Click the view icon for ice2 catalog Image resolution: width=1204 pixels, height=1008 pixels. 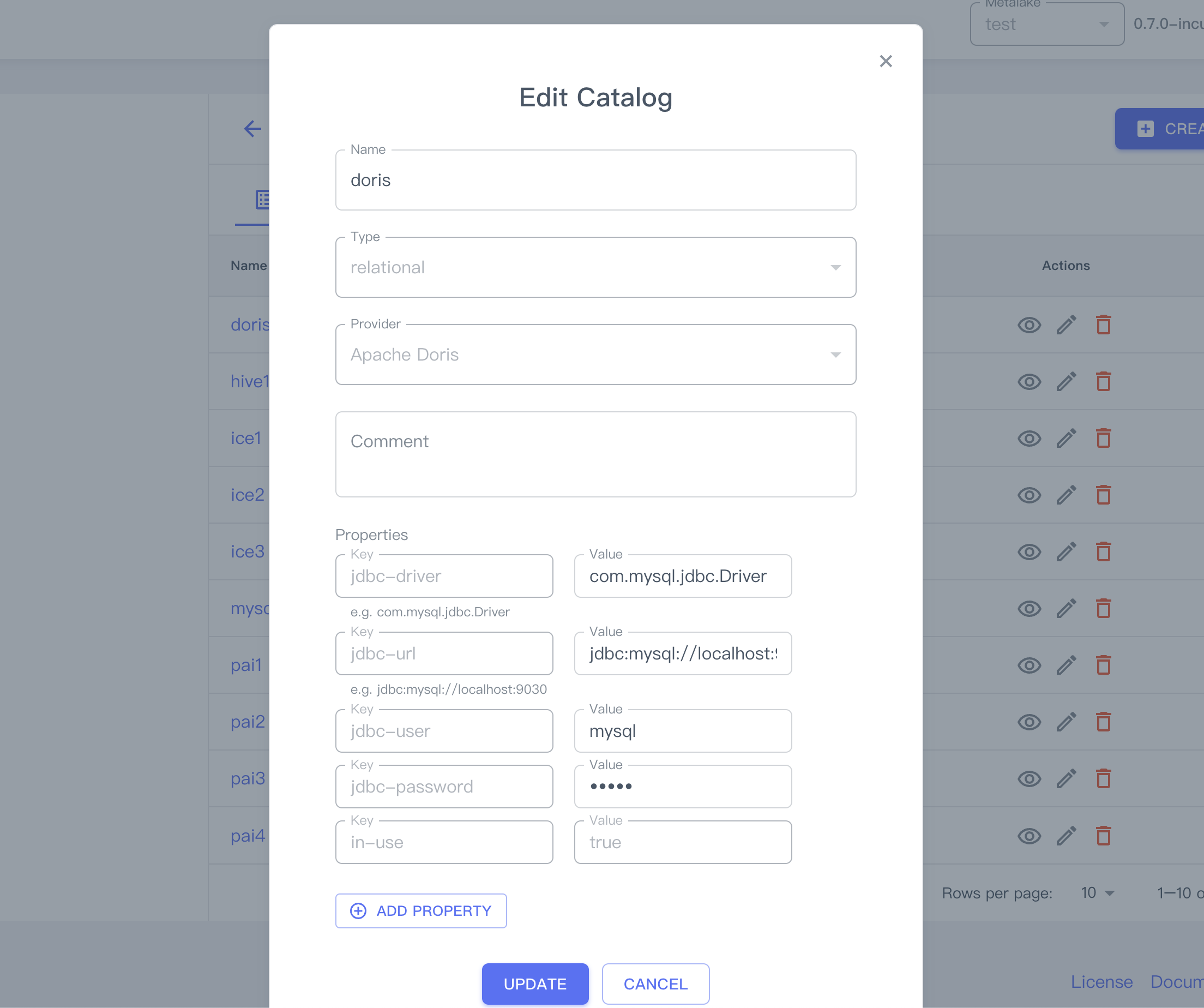[1030, 494]
